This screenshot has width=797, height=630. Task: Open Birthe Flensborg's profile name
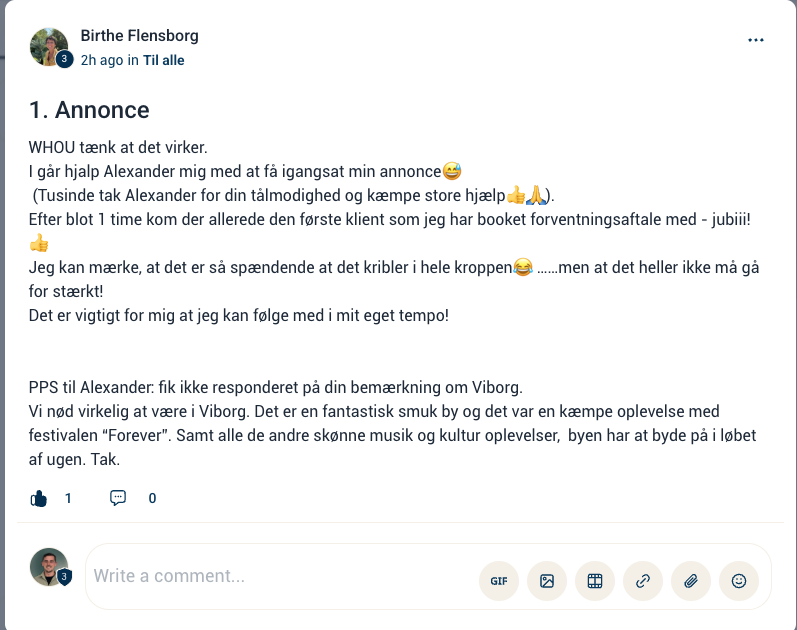tap(139, 36)
